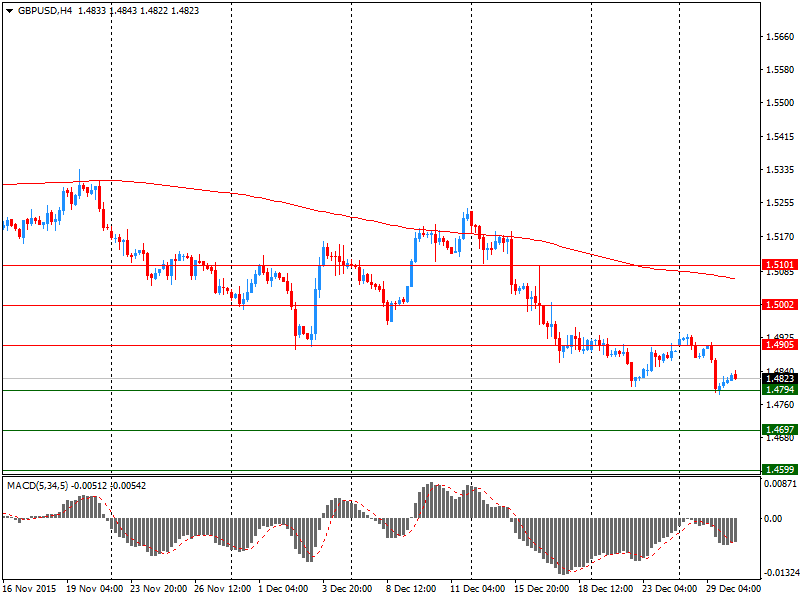The image size is (800, 600).
Task: Click the 1.4760 price scale value
Action: click(780, 405)
